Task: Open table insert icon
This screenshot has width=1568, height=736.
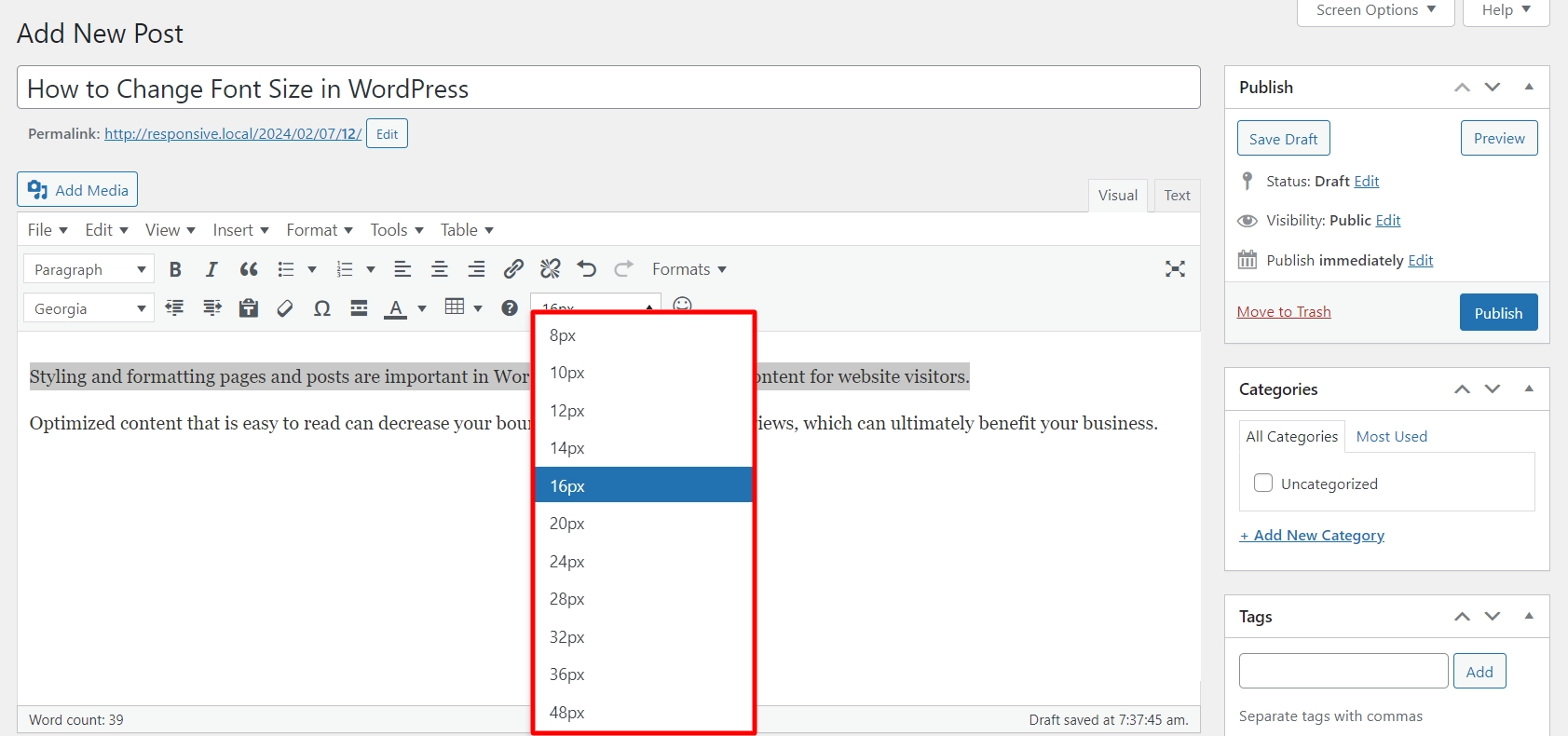Action: point(455,307)
